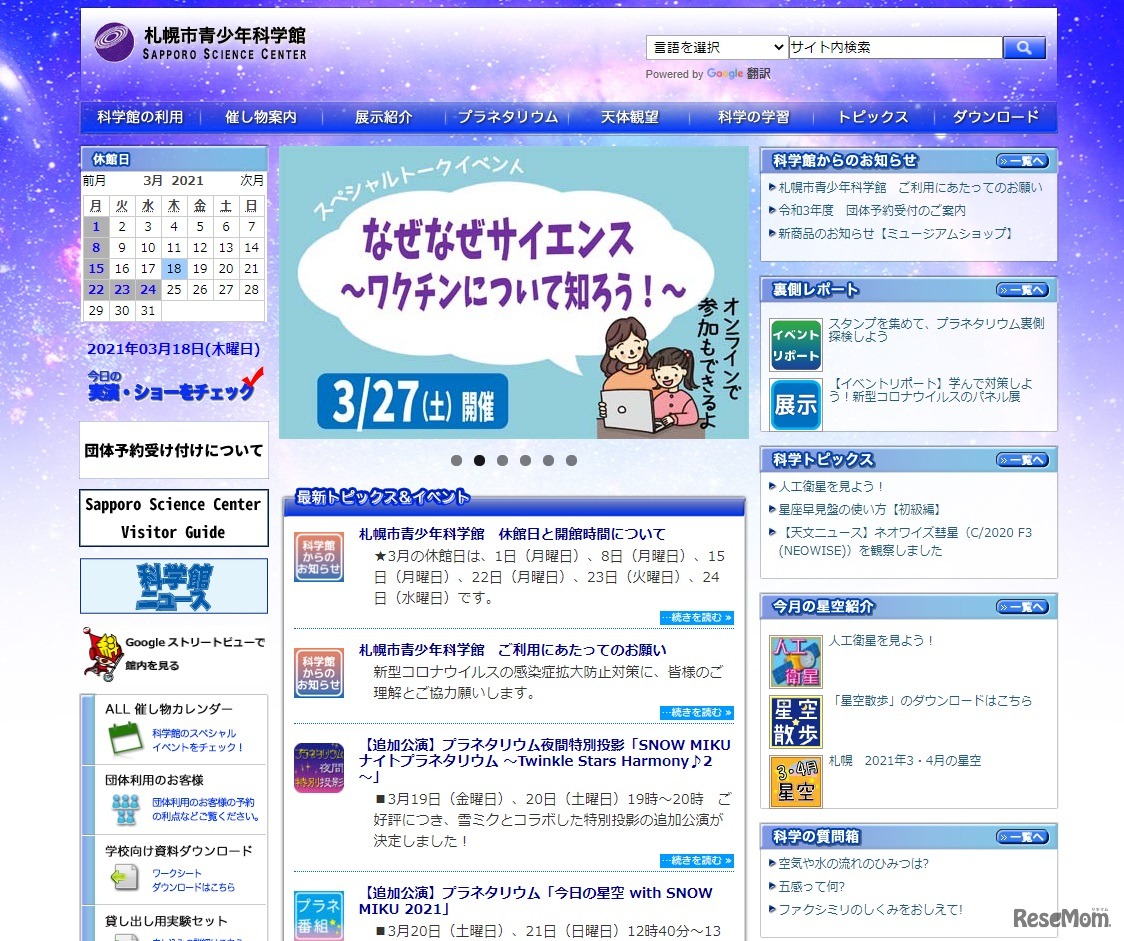Expand 一覧へ in 科学館からのお知らせ
Image resolution: width=1124 pixels, height=941 pixels.
(1022, 161)
